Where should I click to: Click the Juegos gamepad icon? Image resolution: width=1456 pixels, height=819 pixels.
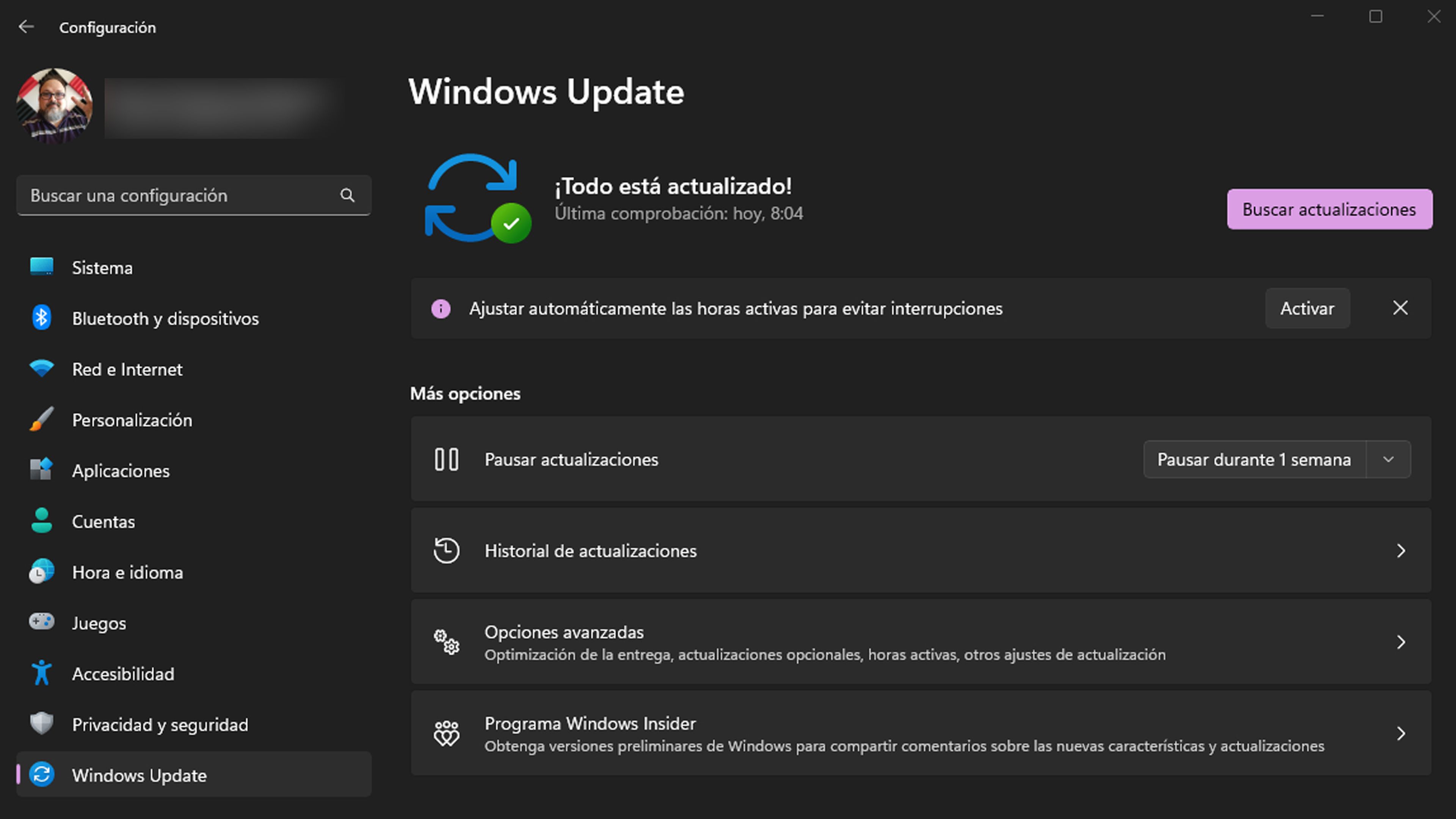coord(41,622)
